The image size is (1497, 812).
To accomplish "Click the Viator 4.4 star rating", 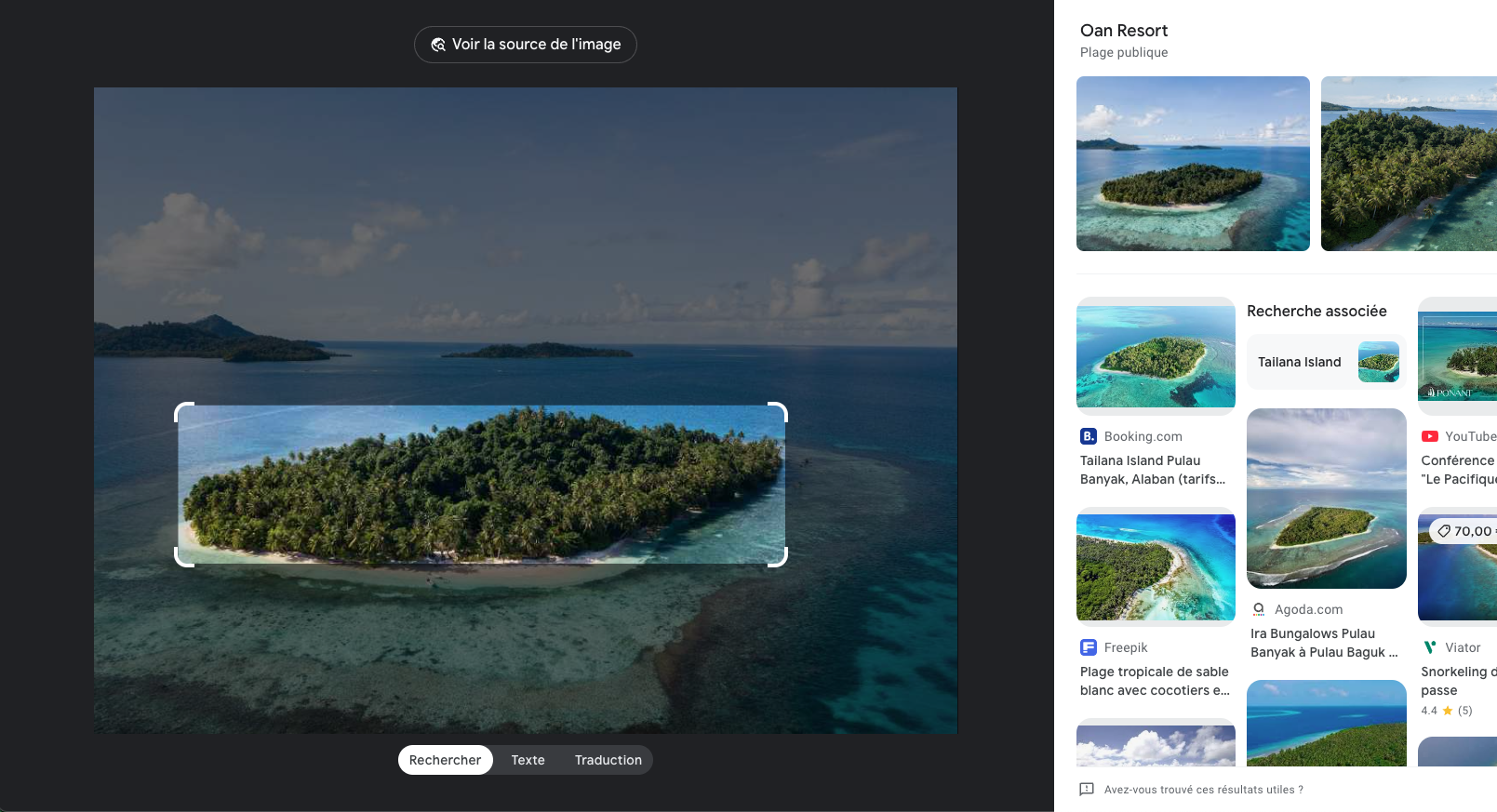I will (1447, 711).
